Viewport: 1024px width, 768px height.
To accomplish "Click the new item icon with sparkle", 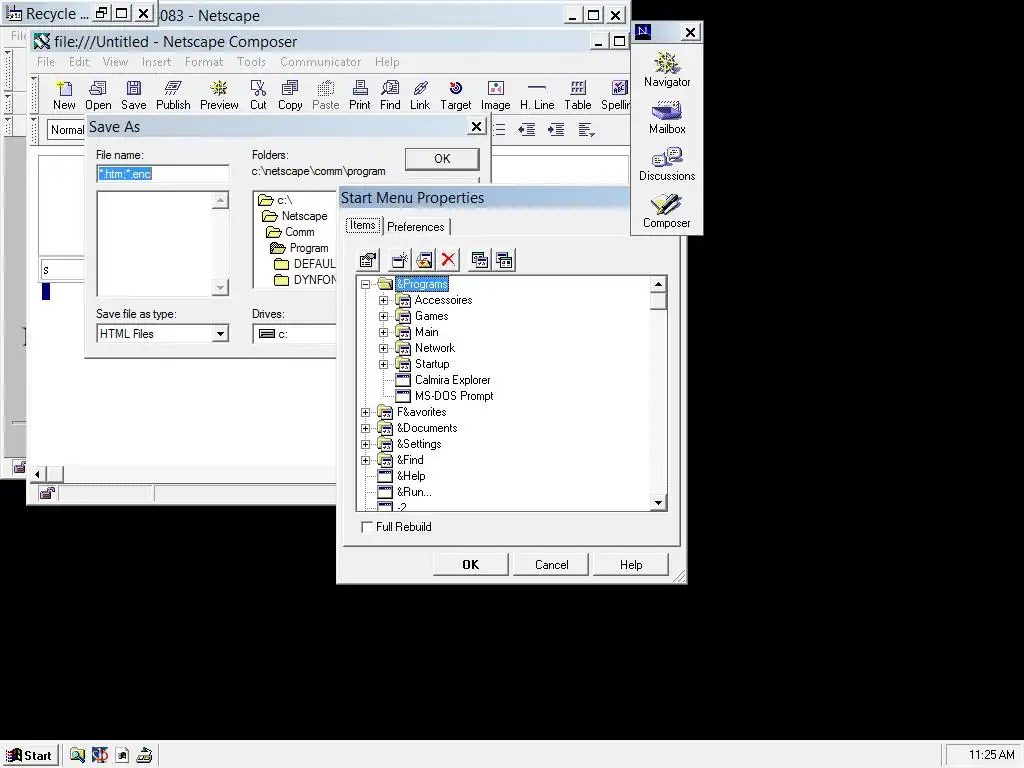I will point(400,260).
